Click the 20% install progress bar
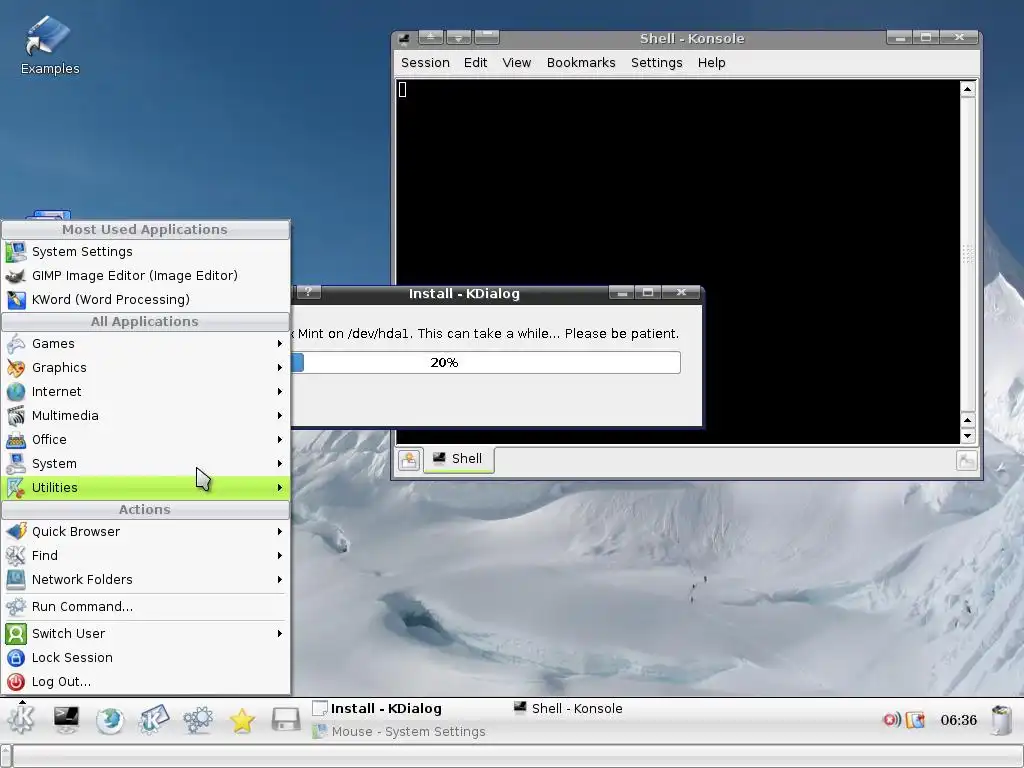Image resolution: width=1024 pixels, height=768 pixels. click(485, 362)
